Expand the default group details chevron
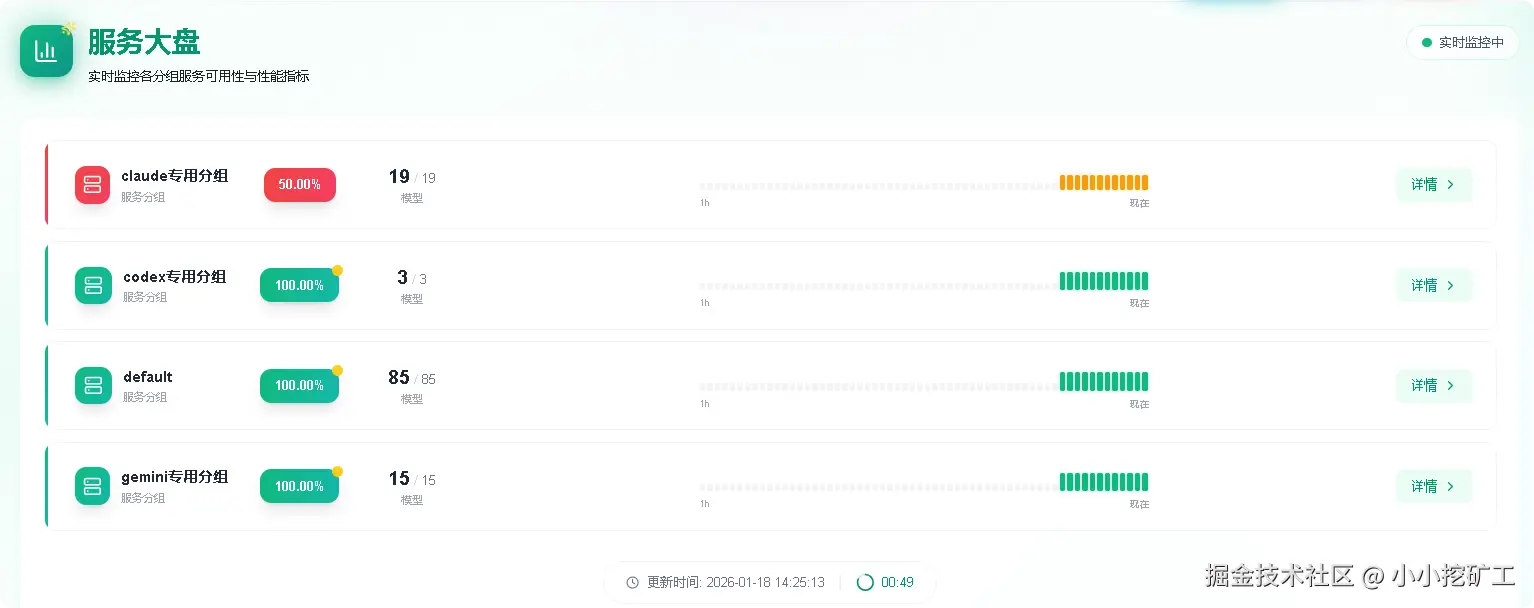 click(x=1451, y=386)
